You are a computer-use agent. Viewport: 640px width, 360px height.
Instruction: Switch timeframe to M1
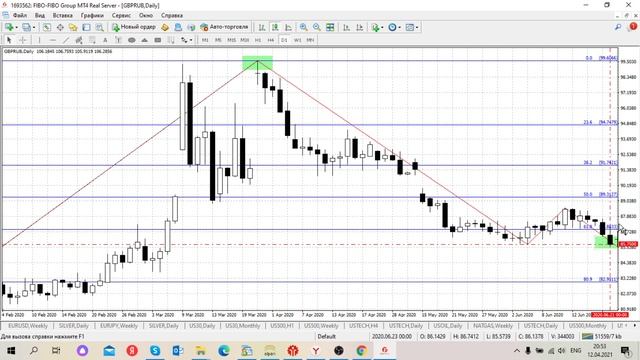click(x=205, y=40)
